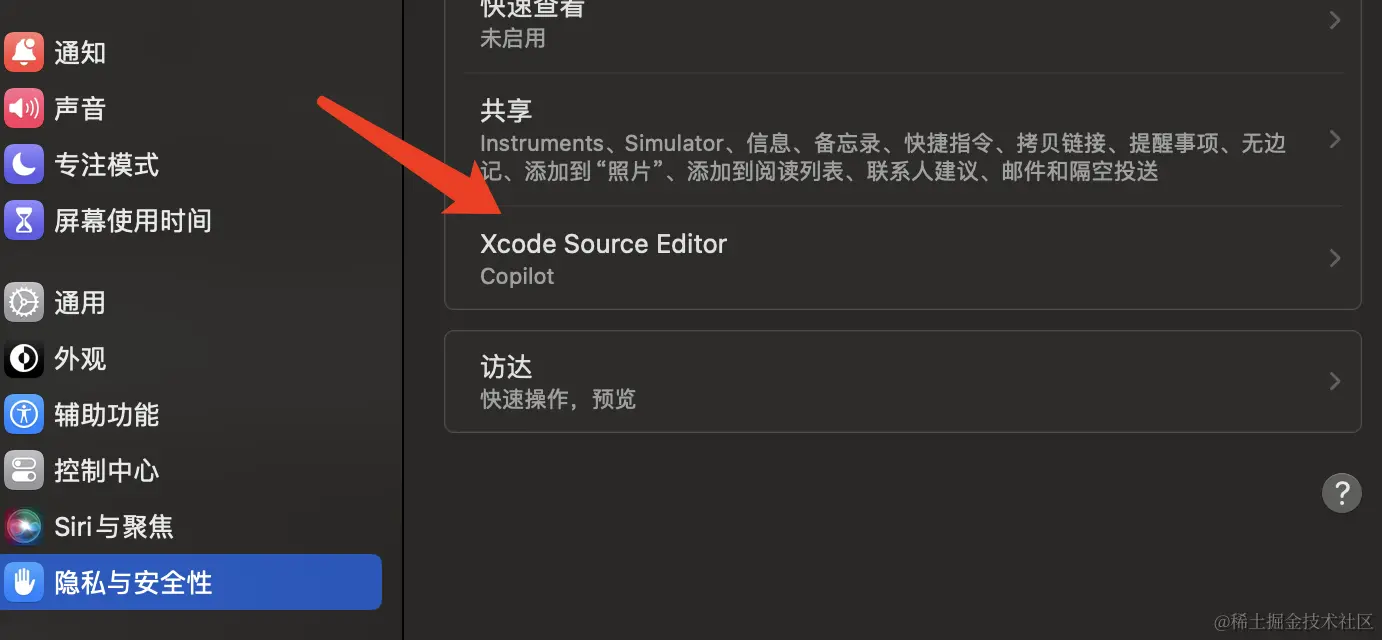This screenshot has width=1382, height=640.
Task: Click the gear 通用 icon
Action: [24, 302]
